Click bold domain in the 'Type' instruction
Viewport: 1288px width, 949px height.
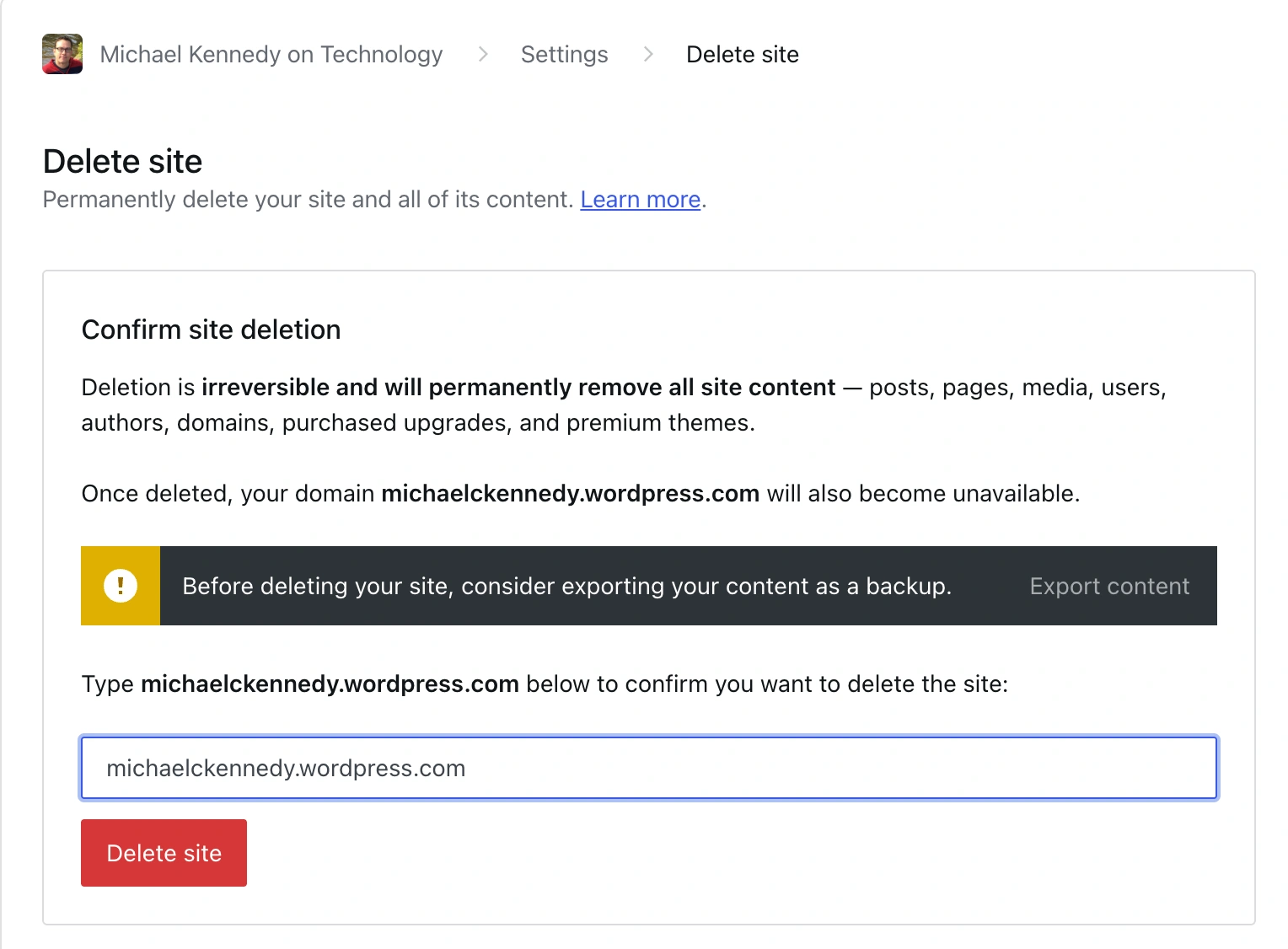click(330, 684)
